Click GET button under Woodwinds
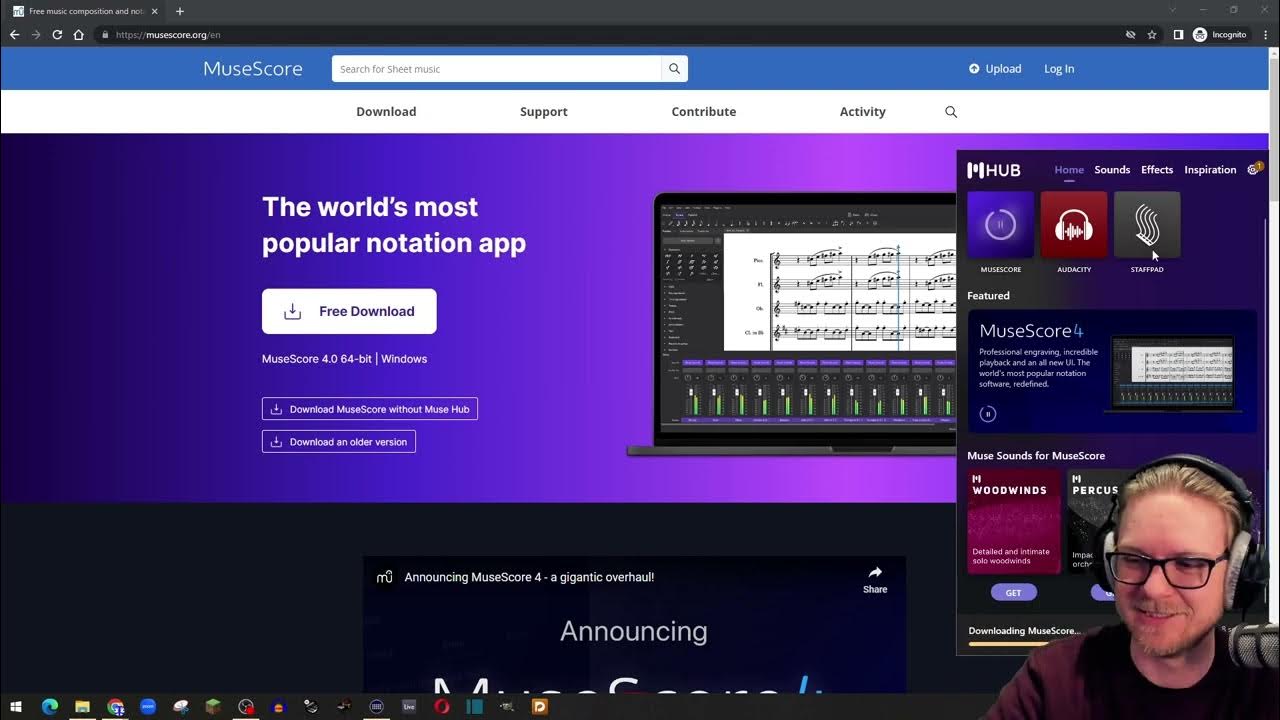This screenshot has width=1280, height=720. [1013, 593]
